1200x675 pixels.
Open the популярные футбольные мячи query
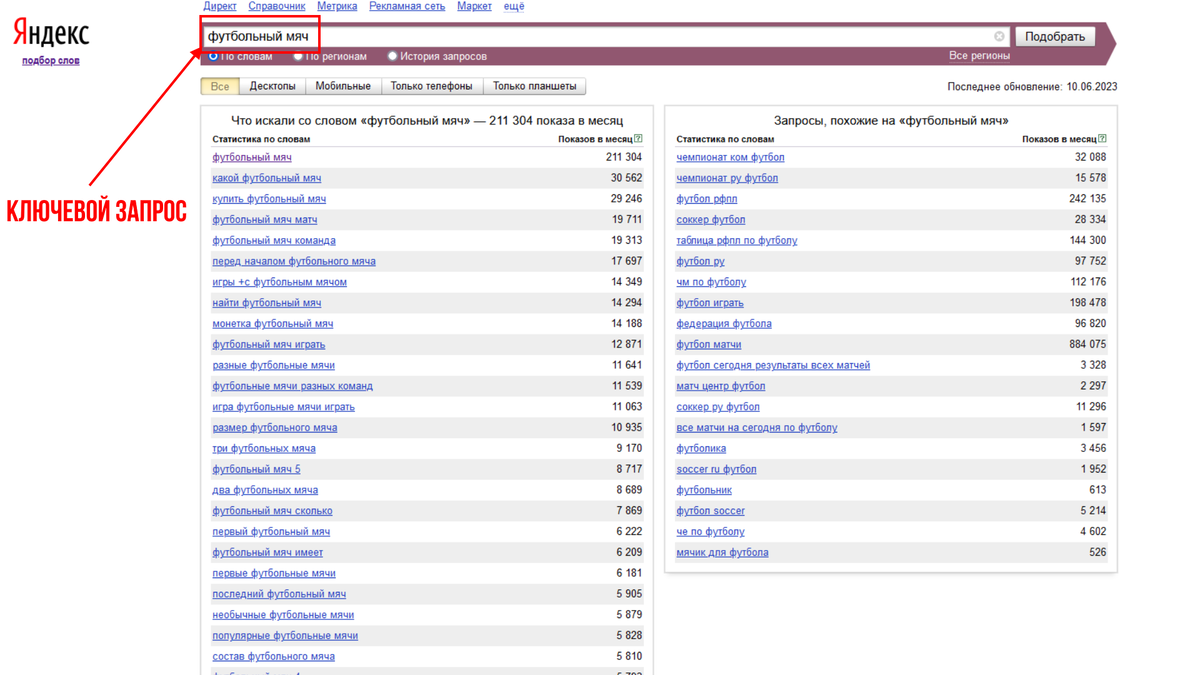[285, 636]
